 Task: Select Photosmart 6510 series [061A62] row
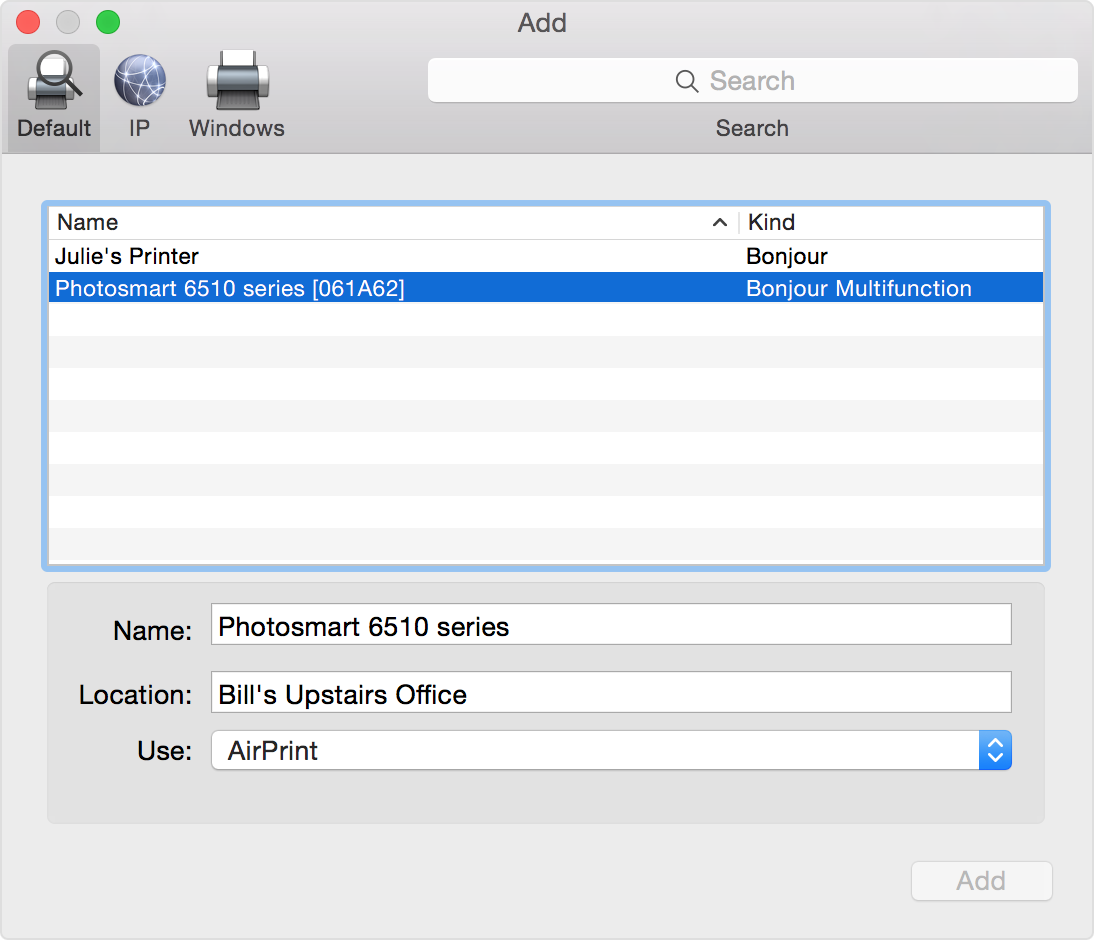tap(546, 288)
